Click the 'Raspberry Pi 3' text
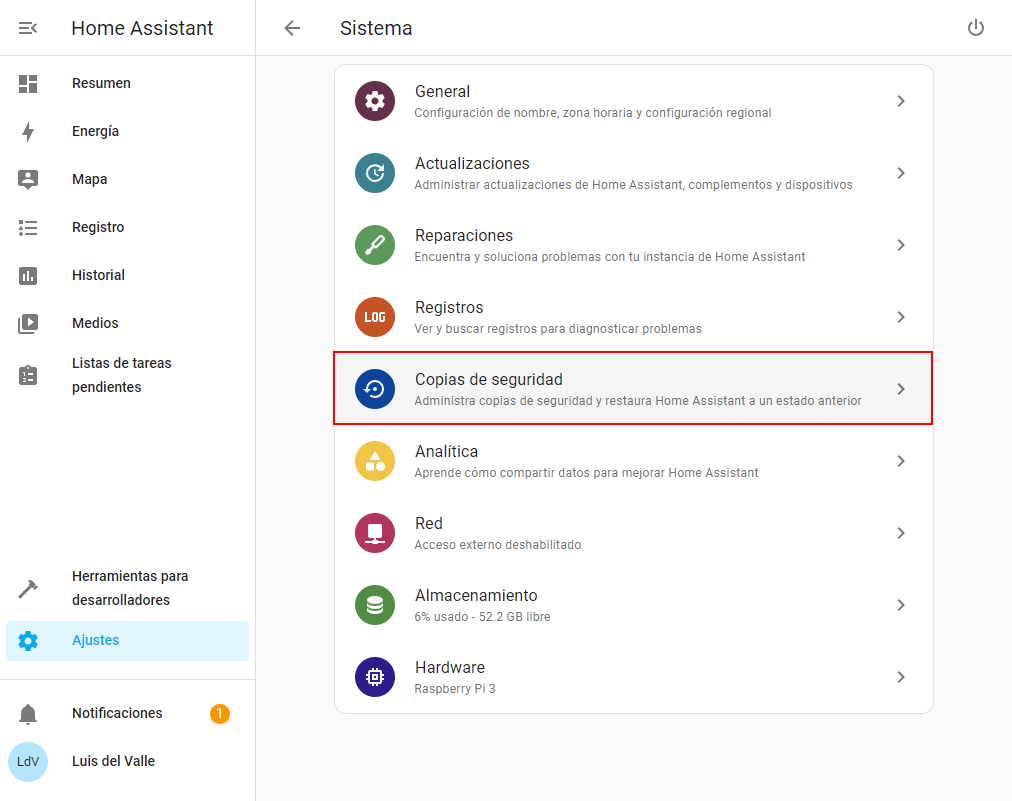The height and width of the screenshot is (801, 1012). [x=454, y=689]
